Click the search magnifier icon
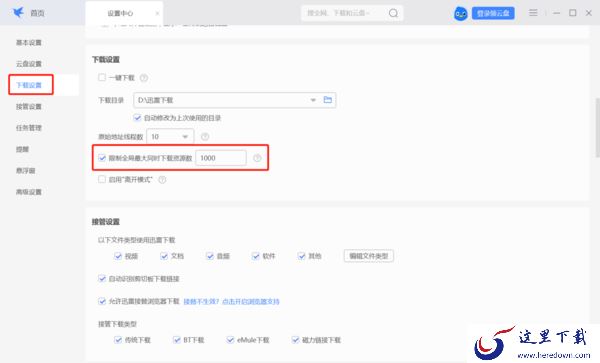This screenshot has height=363, width=600. click(393, 13)
